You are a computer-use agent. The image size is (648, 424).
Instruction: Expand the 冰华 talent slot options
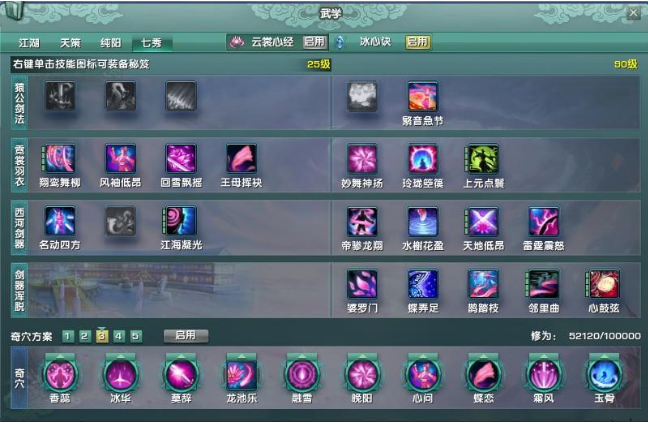tap(121, 374)
